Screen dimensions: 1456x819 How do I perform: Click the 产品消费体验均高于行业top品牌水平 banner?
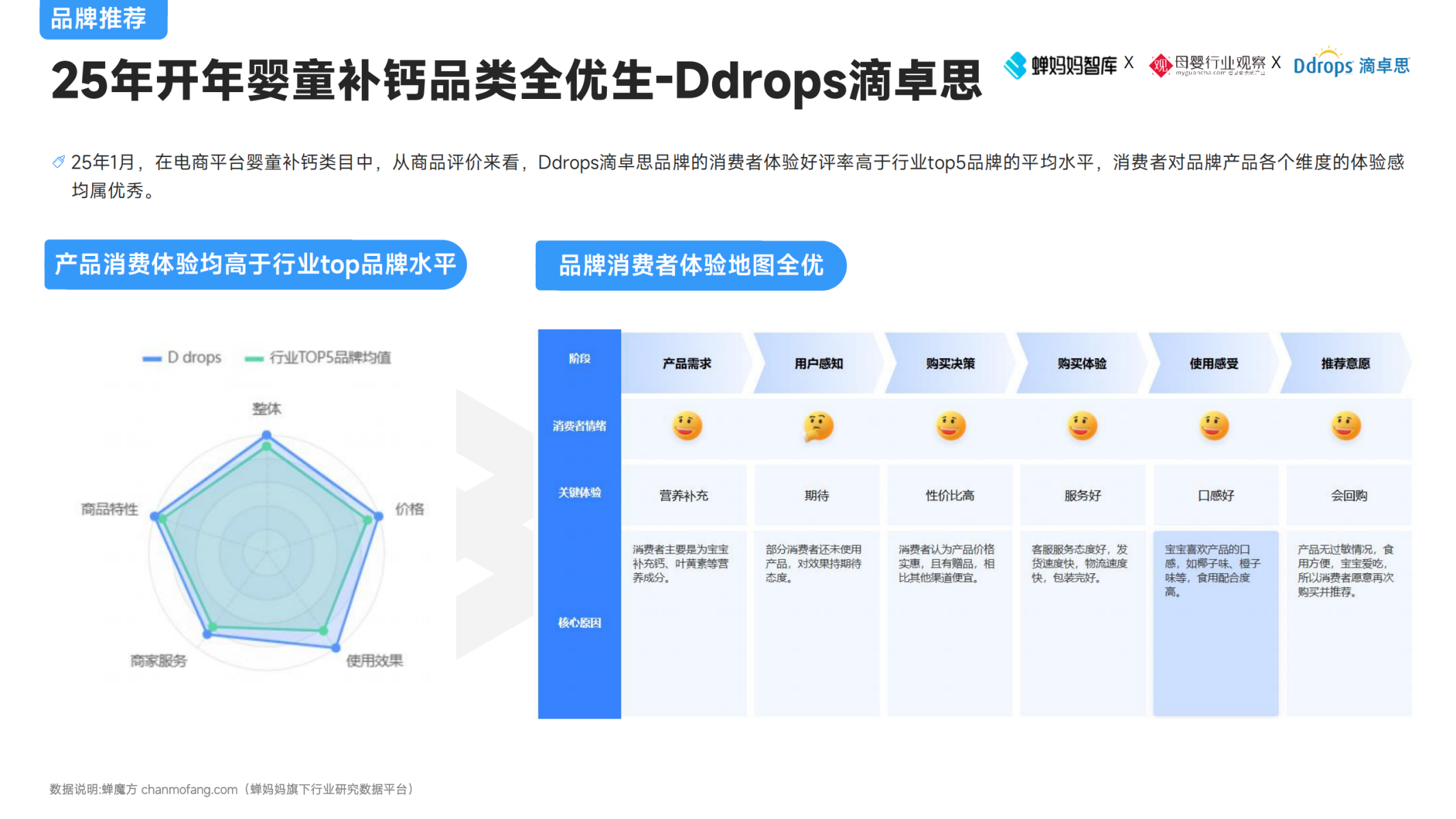(255, 264)
